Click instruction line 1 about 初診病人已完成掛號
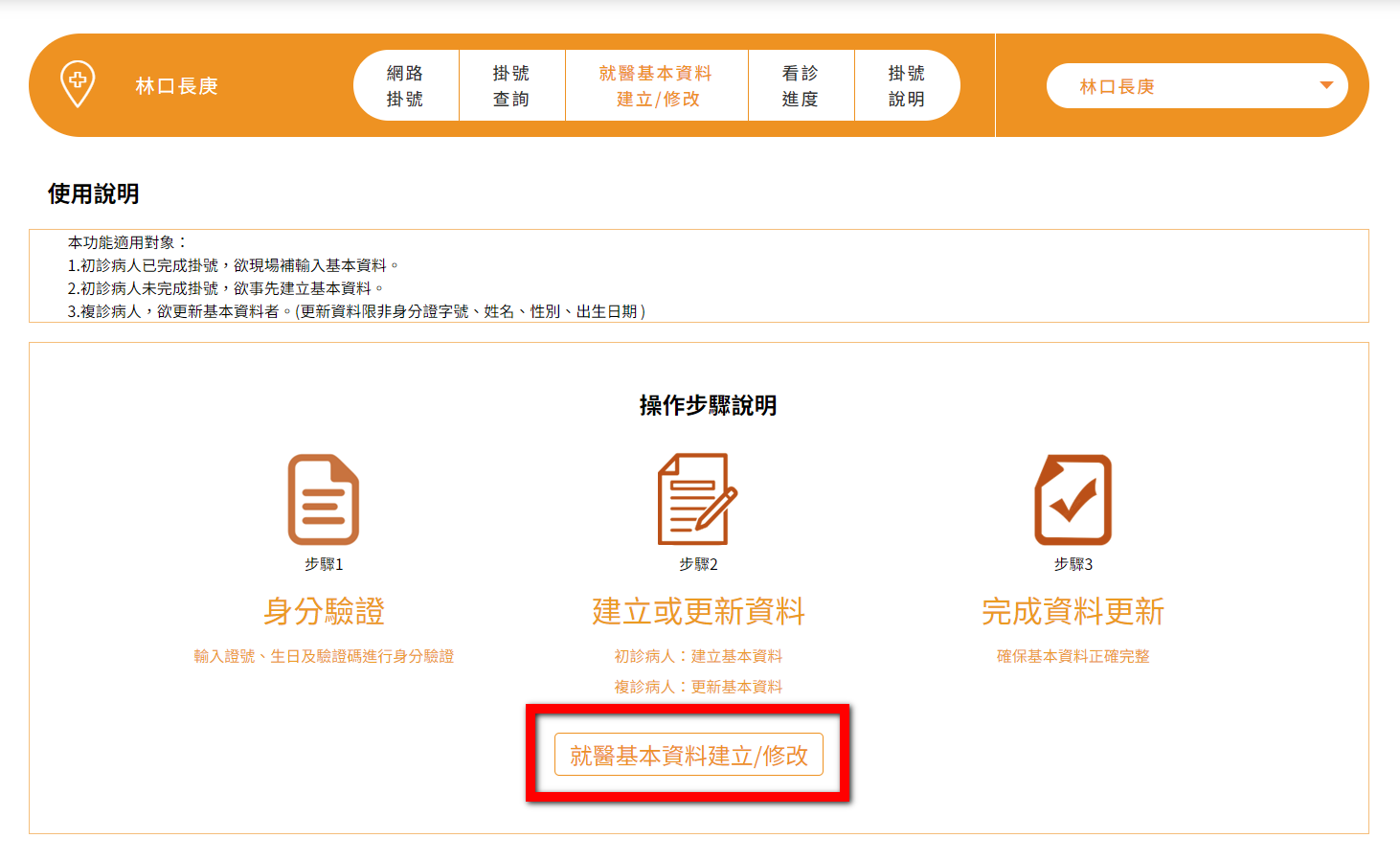 tap(234, 265)
